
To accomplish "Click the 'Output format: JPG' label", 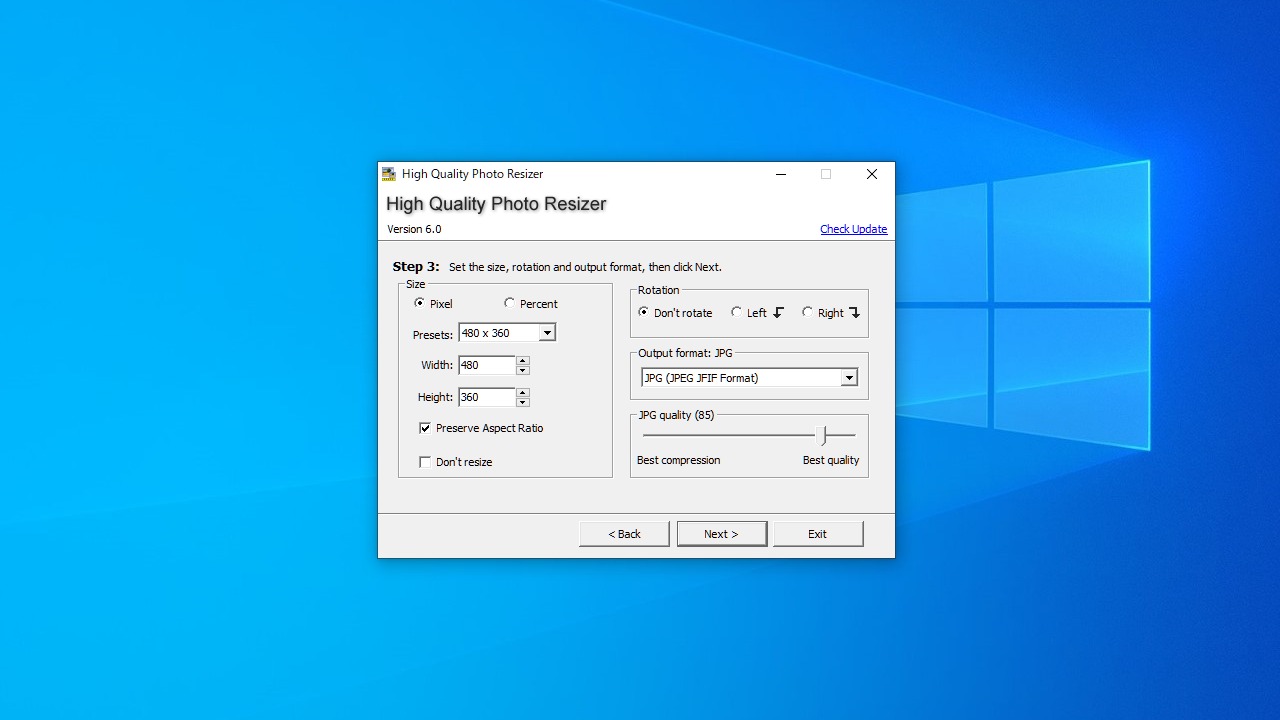I will (686, 353).
